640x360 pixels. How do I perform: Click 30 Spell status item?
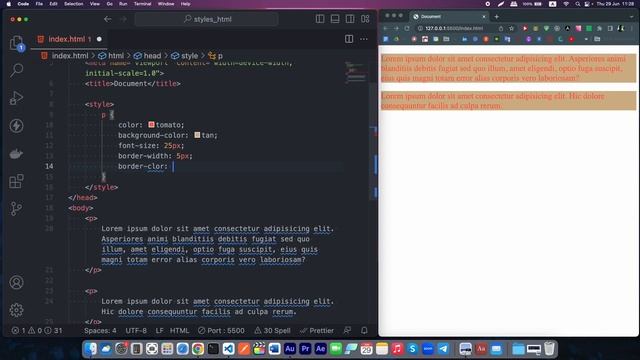(272, 330)
